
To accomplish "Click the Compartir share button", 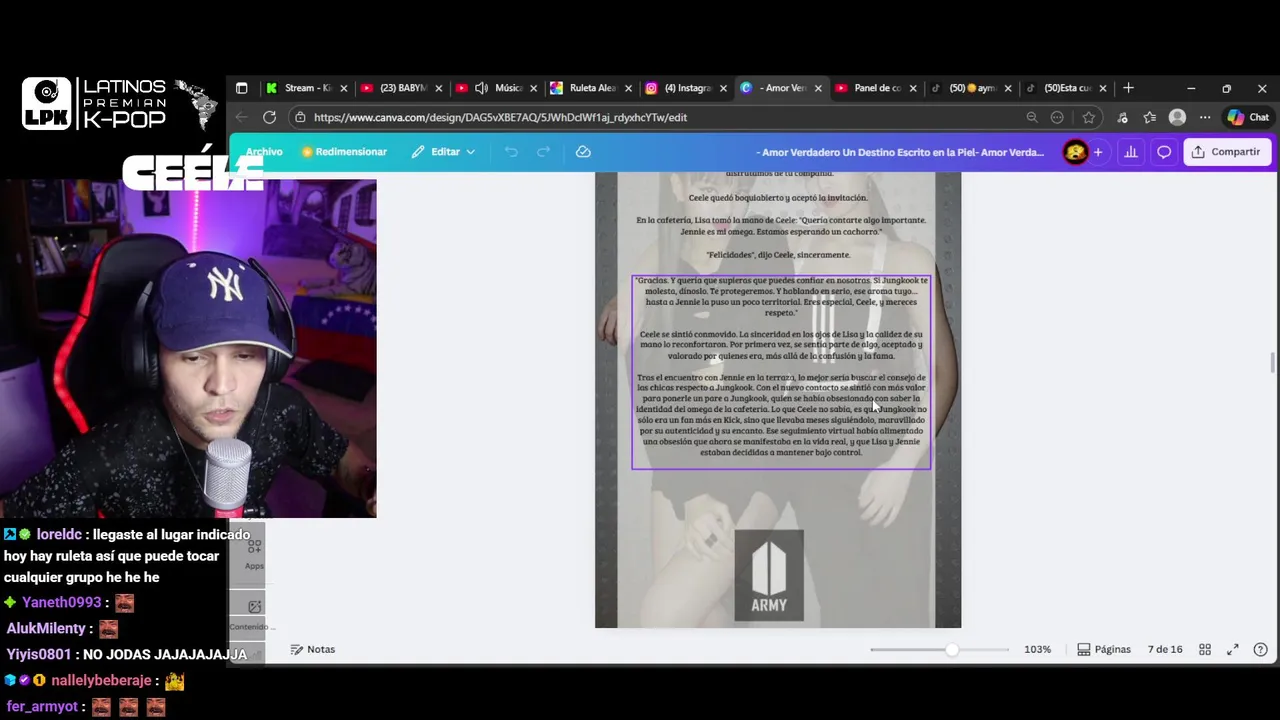I will pos(1227,152).
